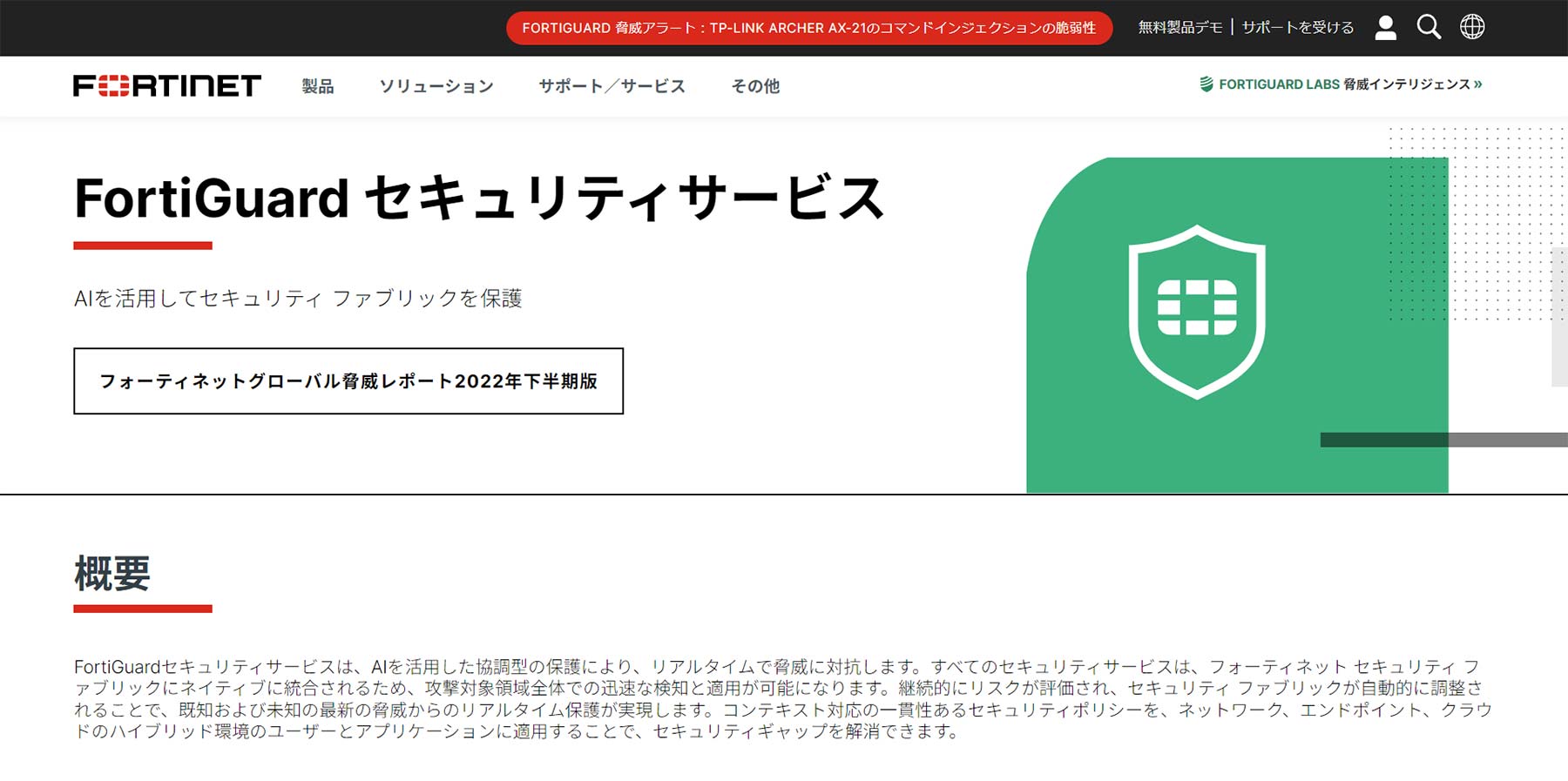Click the FortiGuard セキュリティサービス heading
This screenshot has width=1568, height=781.
(x=479, y=199)
